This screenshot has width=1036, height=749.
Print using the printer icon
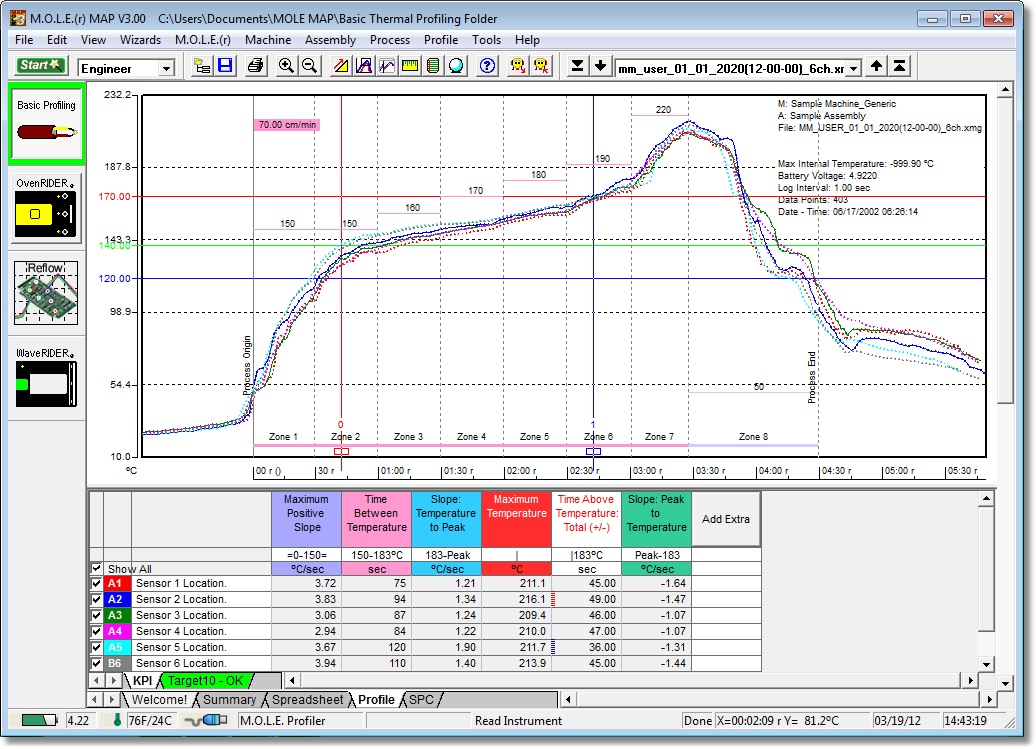[255, 65]
